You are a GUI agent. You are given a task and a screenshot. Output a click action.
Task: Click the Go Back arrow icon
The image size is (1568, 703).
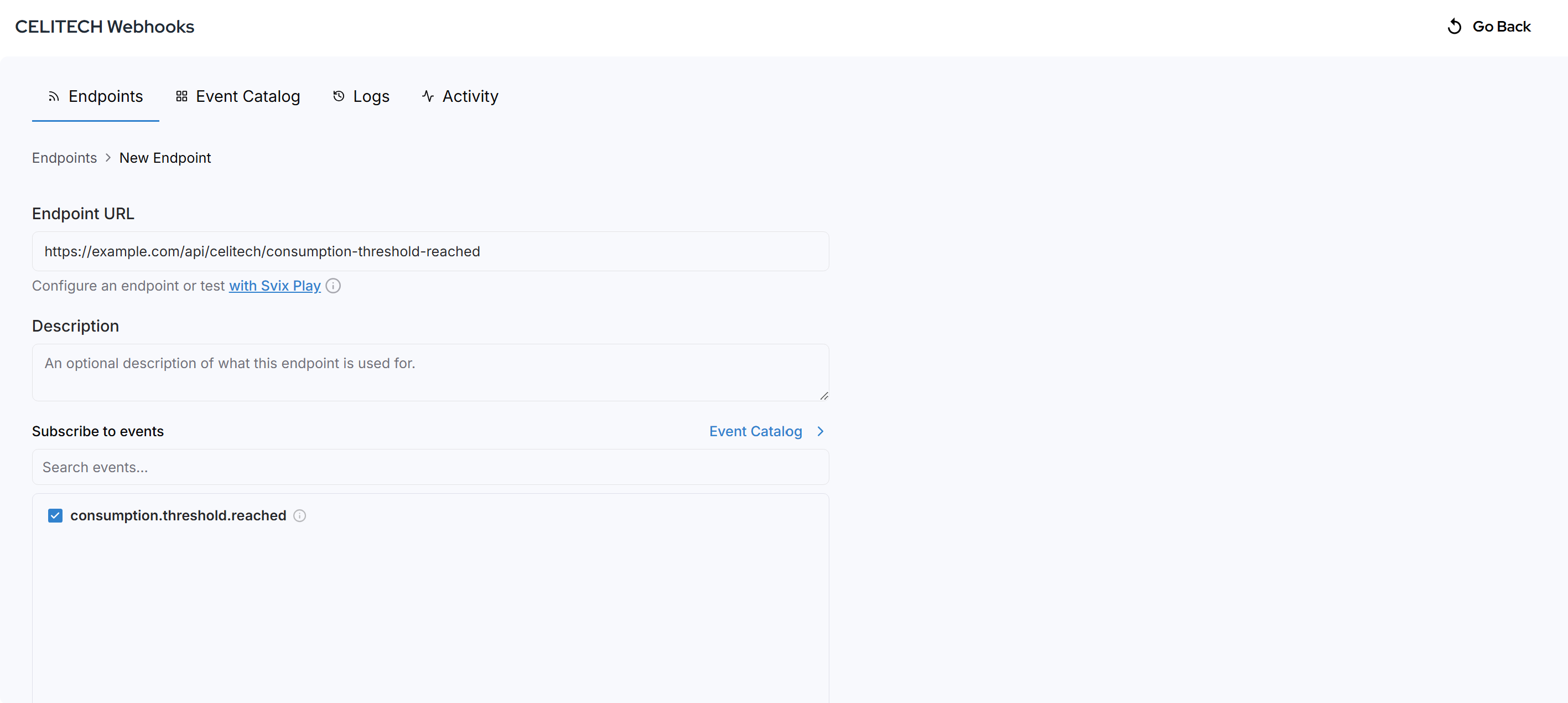(1454, 26)
